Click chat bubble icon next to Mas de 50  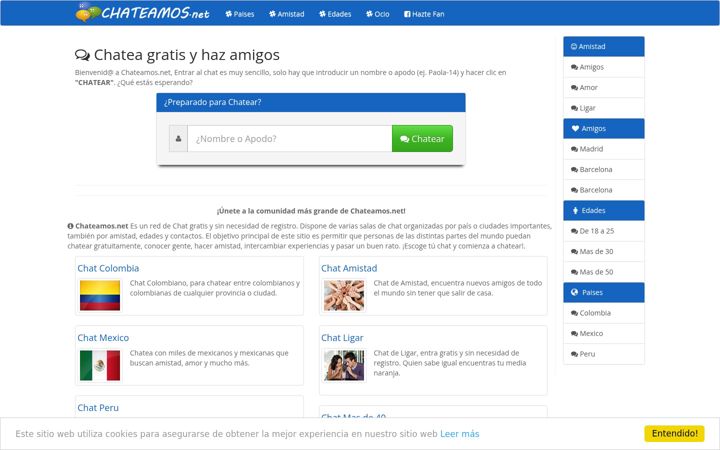tap(574, 272)
